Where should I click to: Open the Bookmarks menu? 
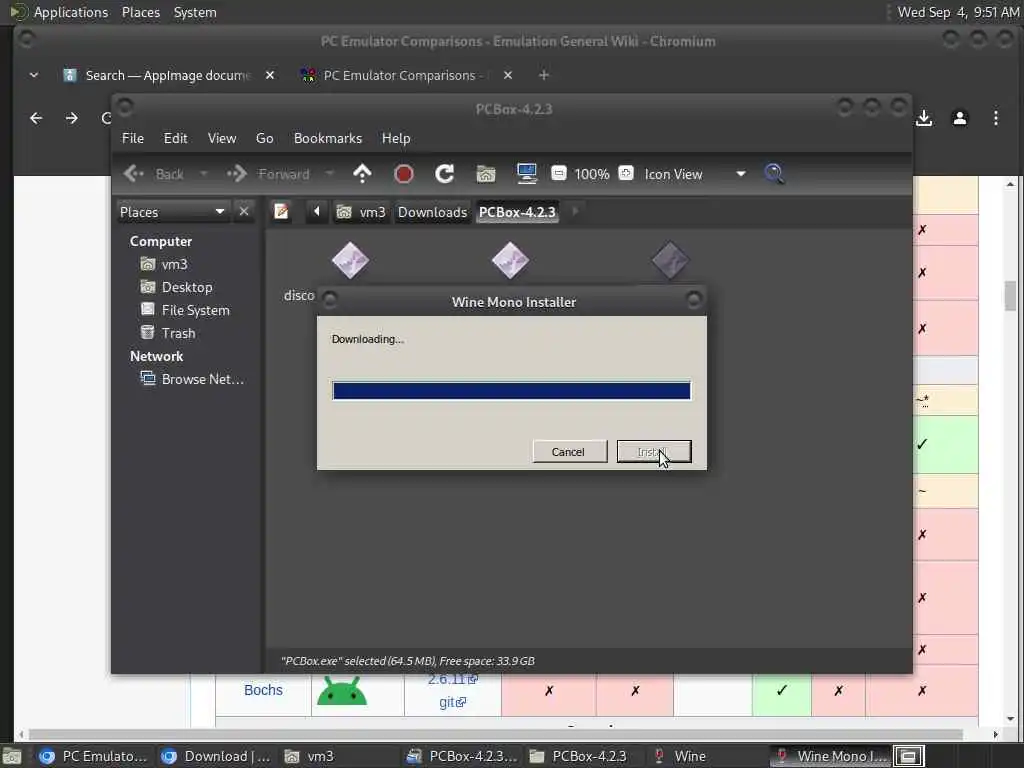coord(328,138)
